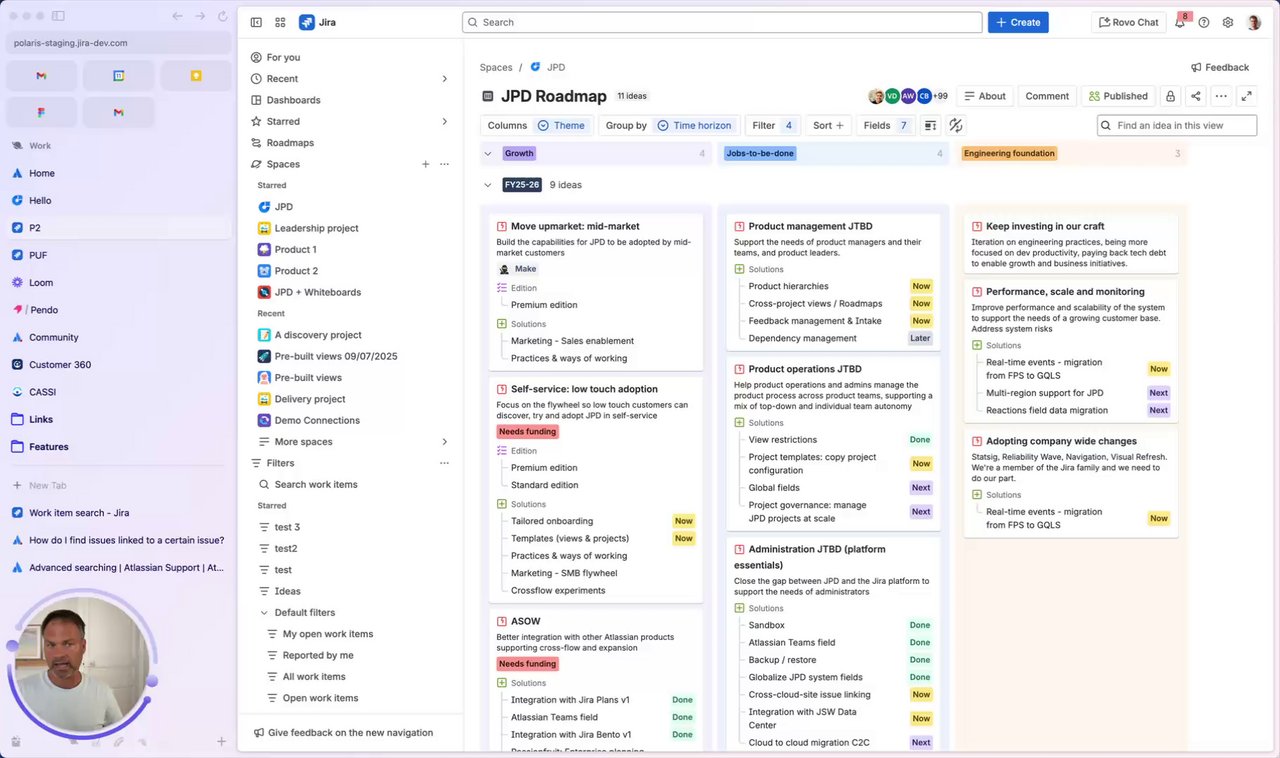Screen dimensions: 1280x758
Task: Open the user profile avatar in top bar
Action: (1254, 22)
